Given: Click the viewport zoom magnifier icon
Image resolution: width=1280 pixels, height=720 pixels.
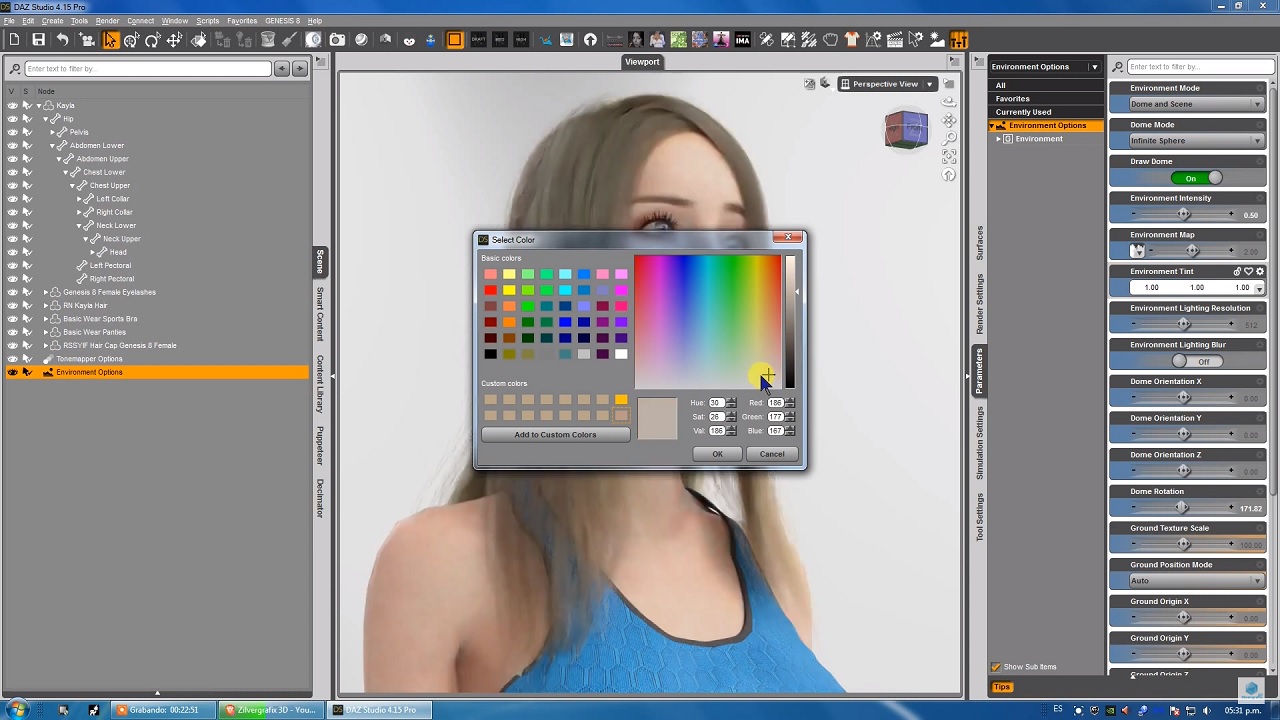Looking at the screenshot, I should point(949,137).
